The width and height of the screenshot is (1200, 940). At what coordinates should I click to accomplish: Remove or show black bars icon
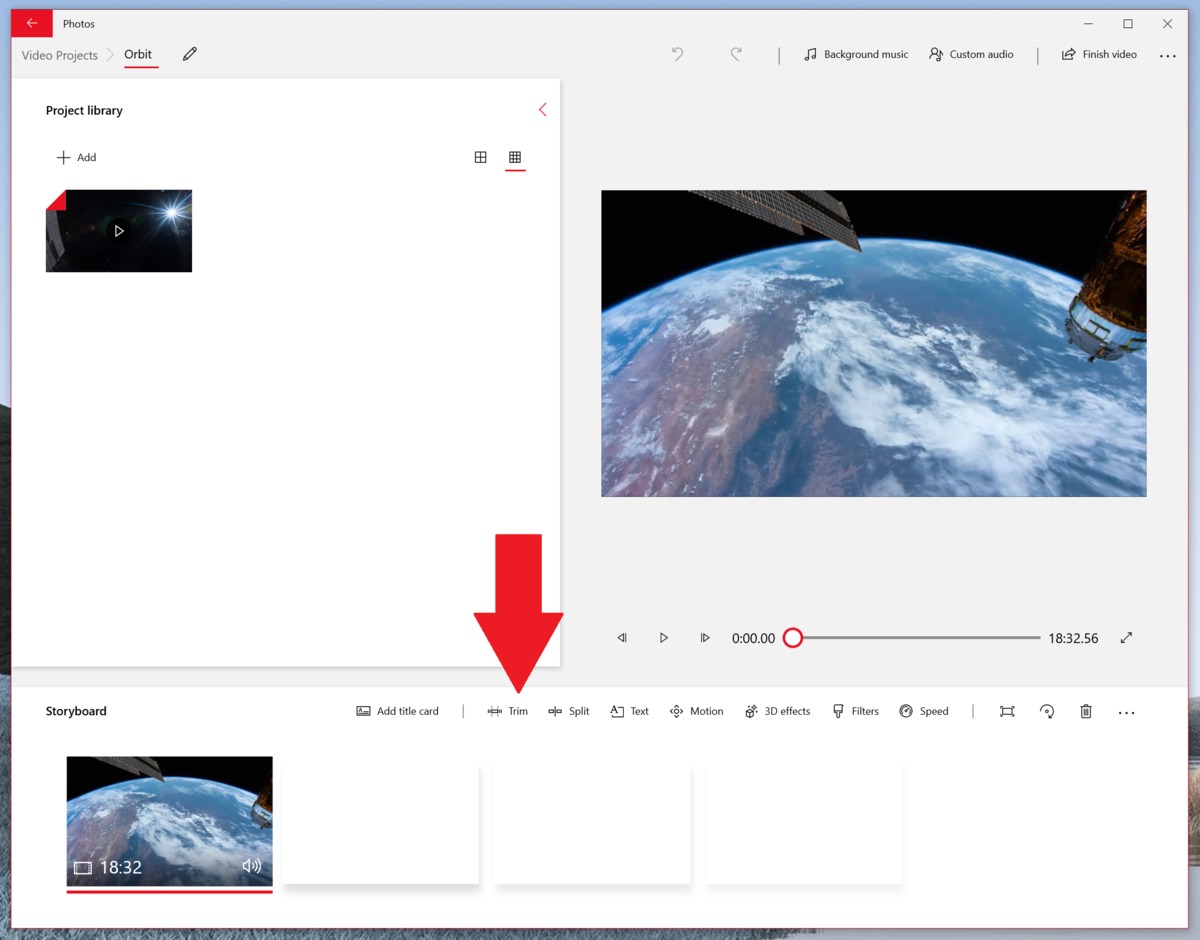[x=1007, y=711]
